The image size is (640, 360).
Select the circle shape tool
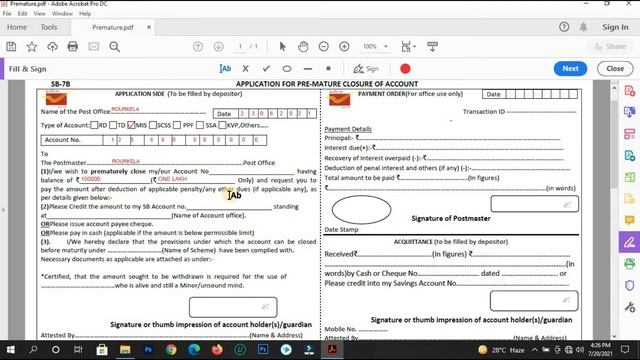click(287, 69)
